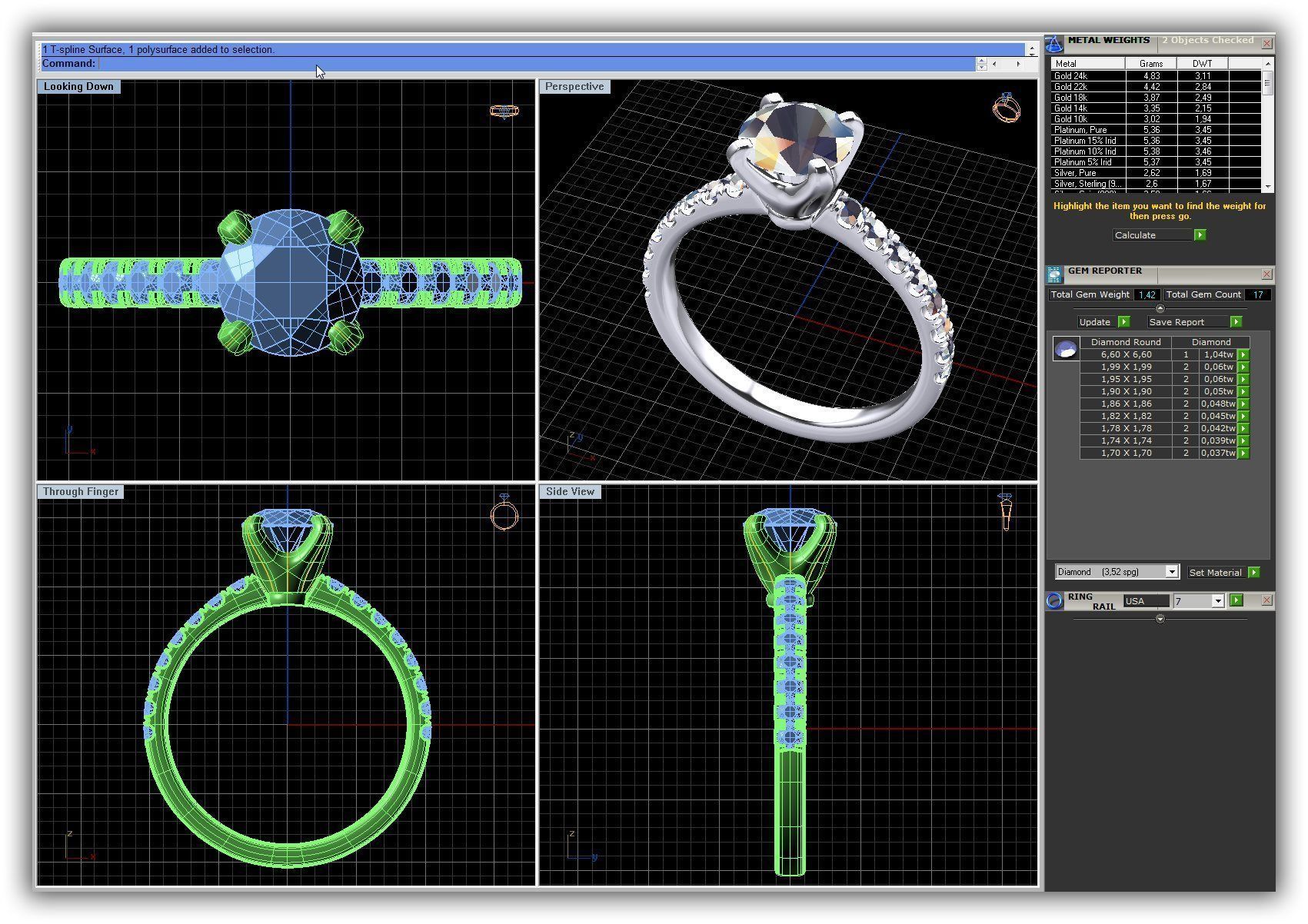1308x924 pixels.
Task: Click the Gem Reporter panel icon
Action: click(1054, 273)
